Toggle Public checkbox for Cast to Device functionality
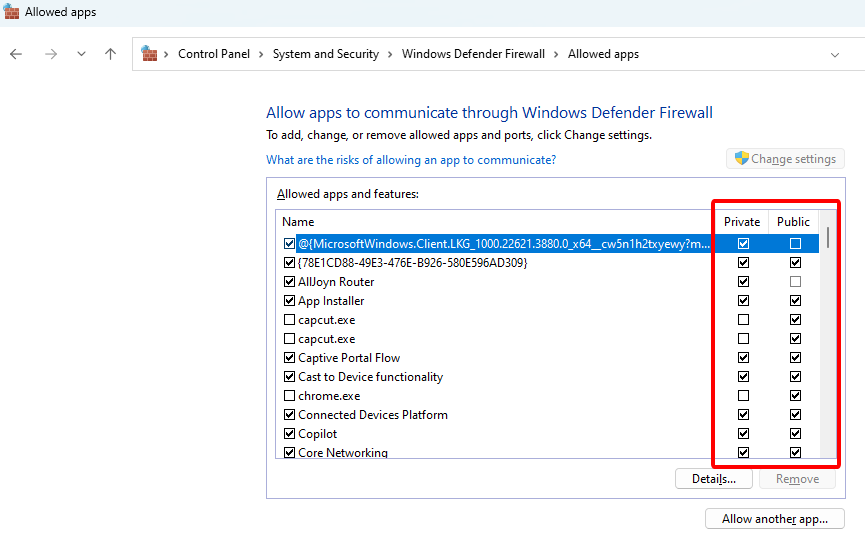Image resolution: width=865 pixels, height=548 pixels. pyautogui.click(x=795, y=376)
